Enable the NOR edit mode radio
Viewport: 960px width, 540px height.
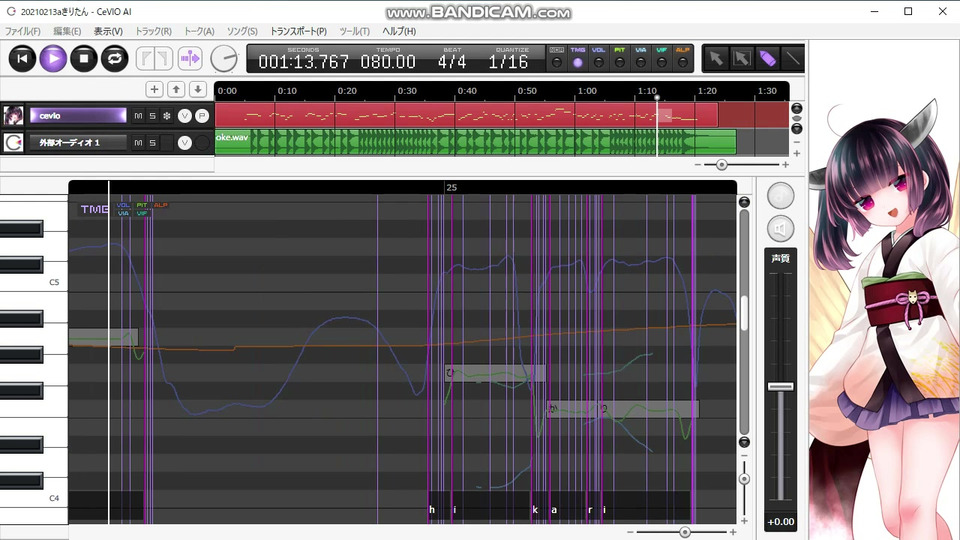557,62
